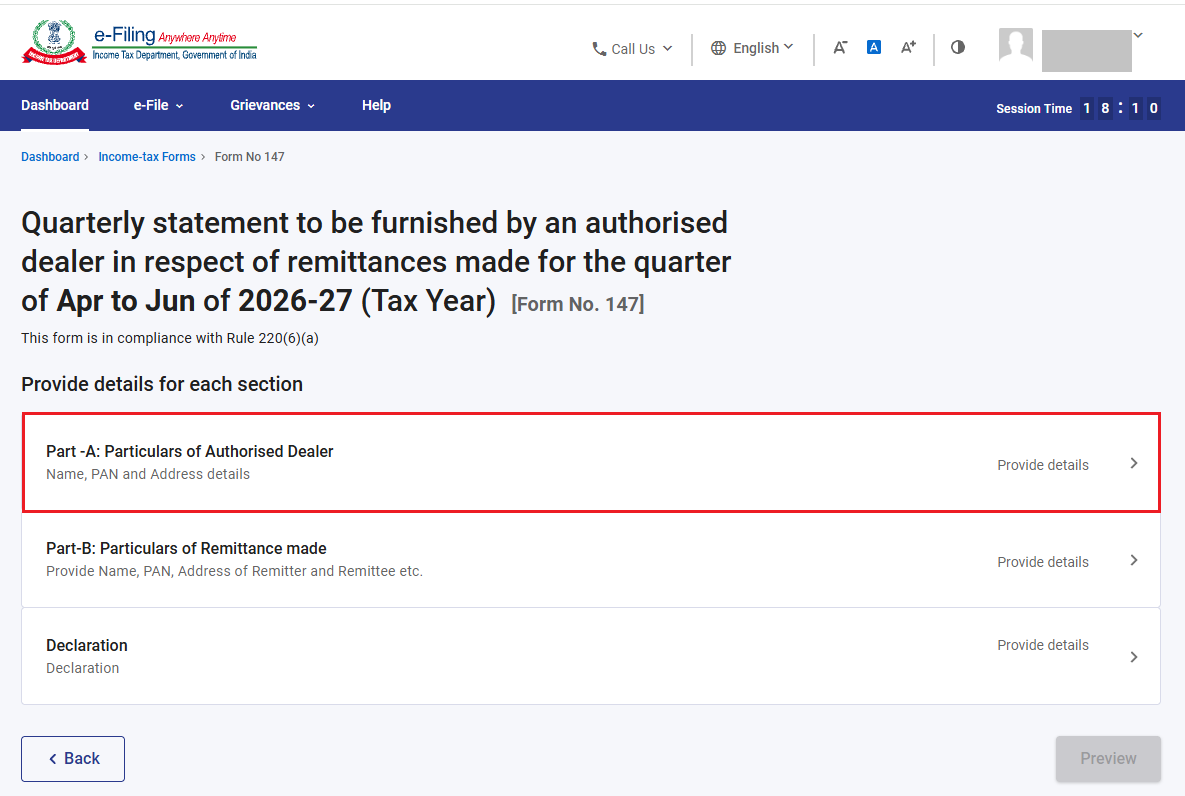This screenshot has width=1185, height=796.
Task: Increase font size with A+ icon
Action: point(908,48)
